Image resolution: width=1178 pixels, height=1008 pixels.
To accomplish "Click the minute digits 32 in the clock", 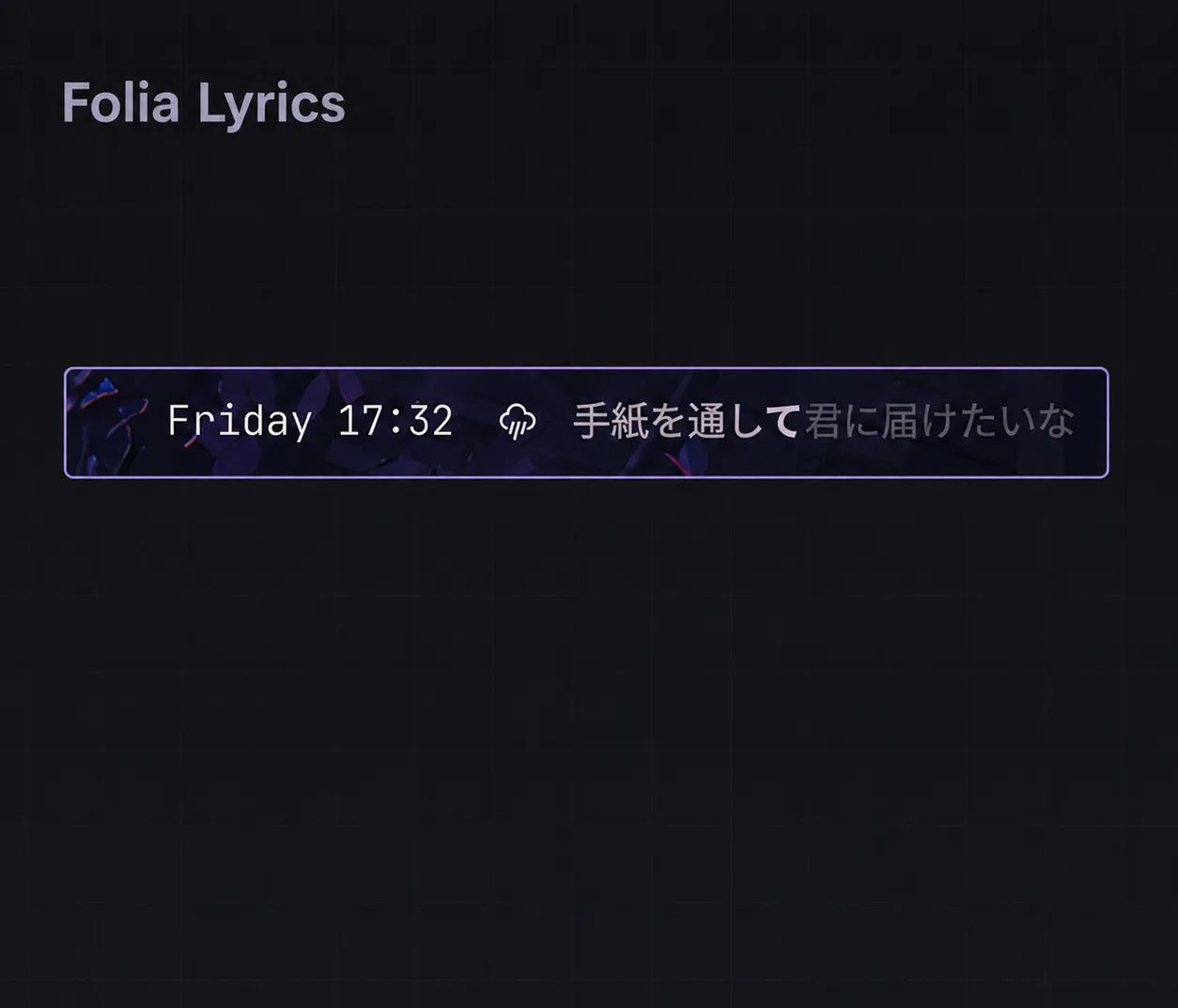I will click(431, 421).
